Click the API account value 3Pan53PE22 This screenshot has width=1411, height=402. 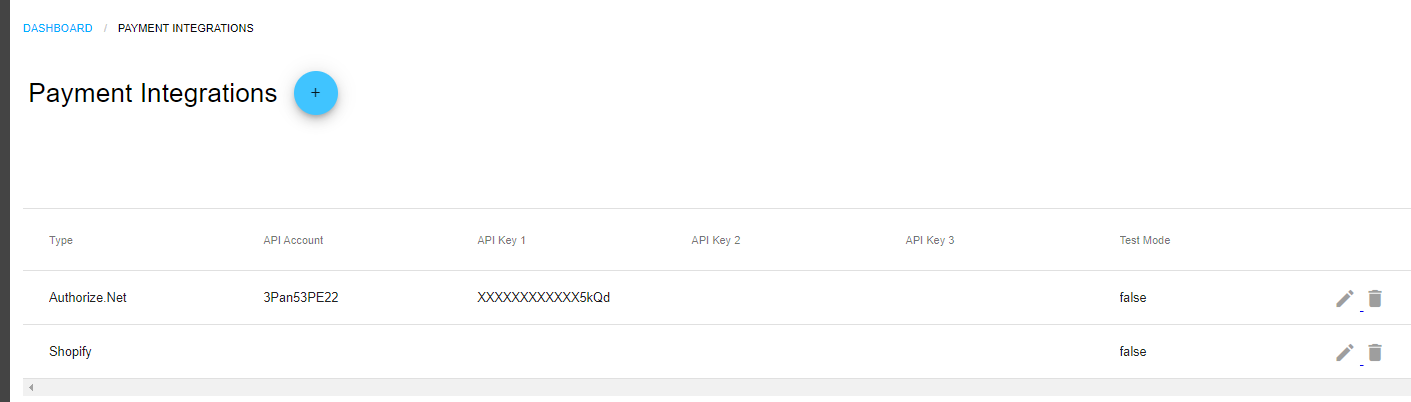tap(301, 298)
